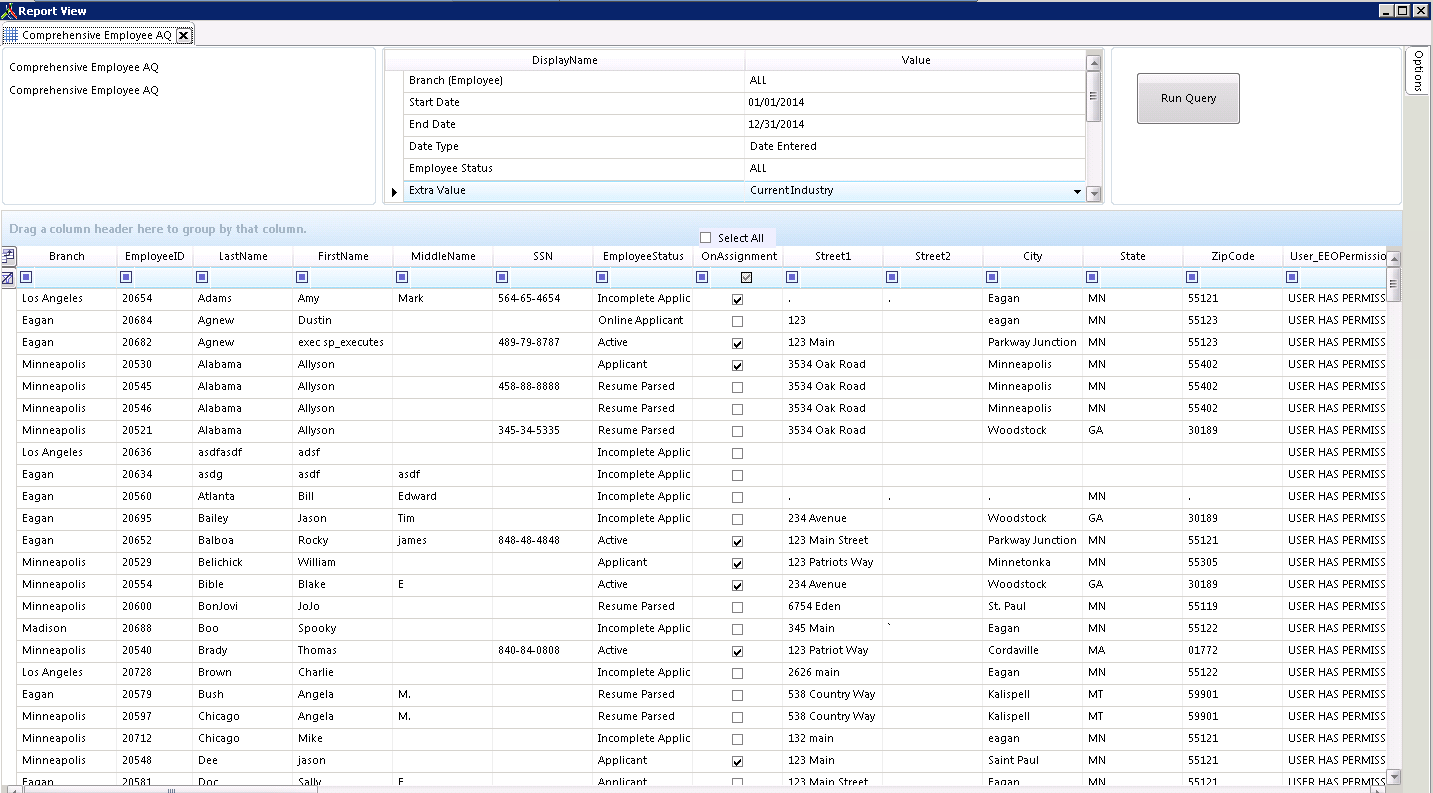The width and height of the screenshot is (1433, 793).
Task: Toggle the OnAssignment filter row checkbox
Action: pyautogui.click(x=746, y=277)
